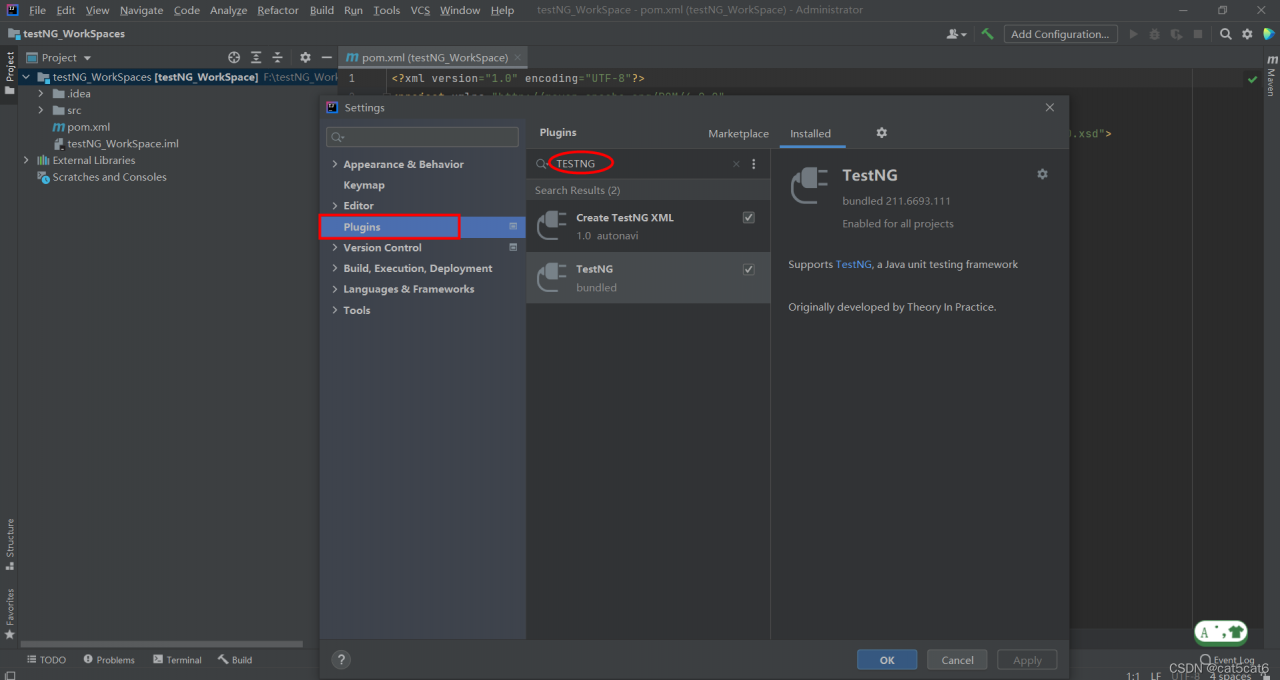Open the TODO tool window
This screenshot has height=680, width=1280.
(x=46, y=660)
